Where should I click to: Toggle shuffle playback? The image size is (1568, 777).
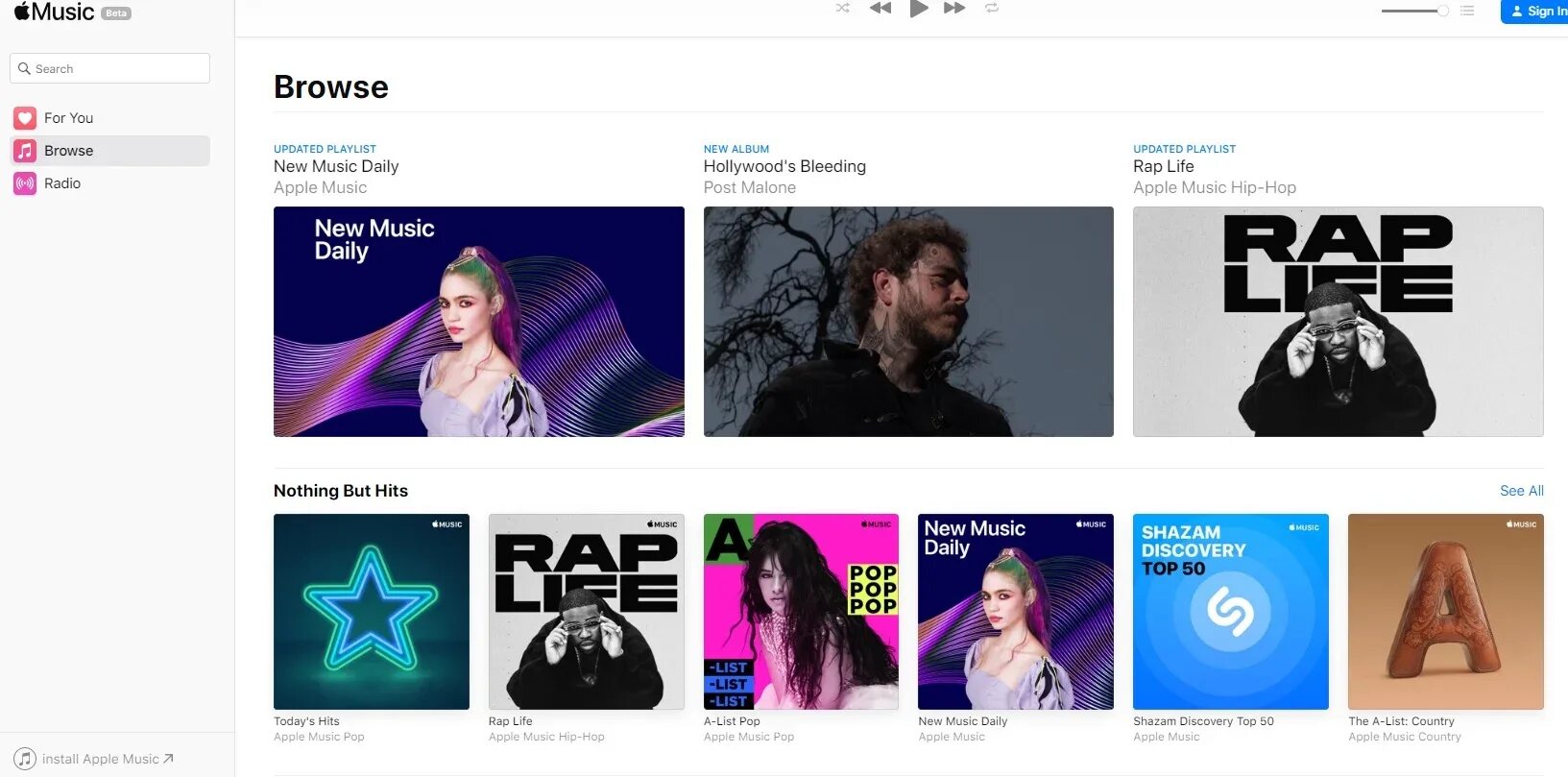point(842,8)
